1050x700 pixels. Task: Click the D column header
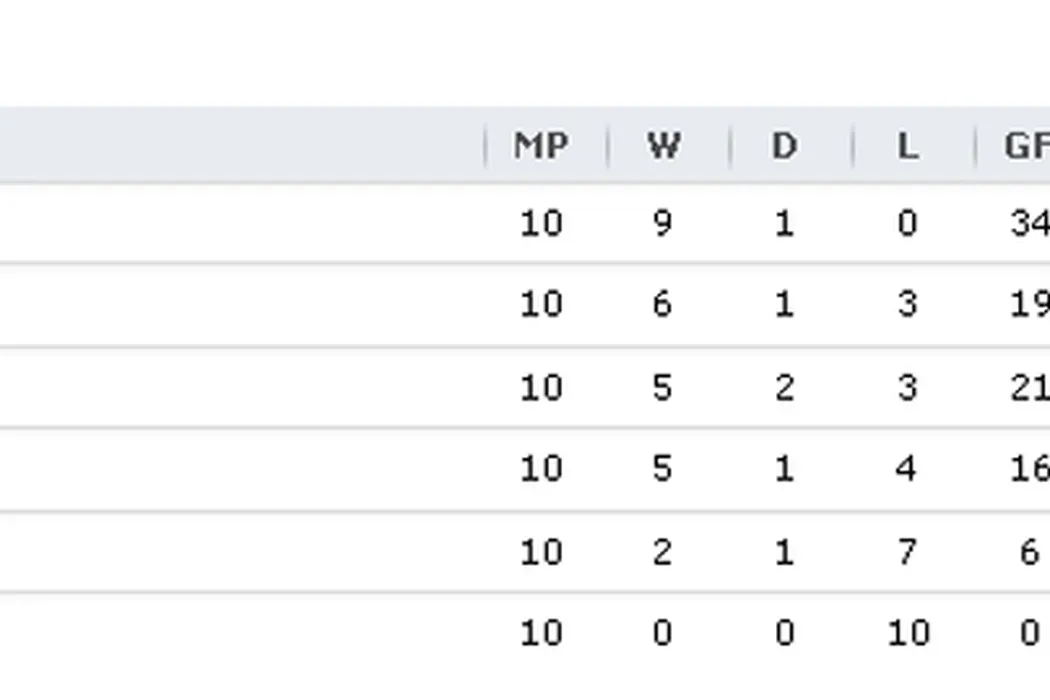[785, 146]
